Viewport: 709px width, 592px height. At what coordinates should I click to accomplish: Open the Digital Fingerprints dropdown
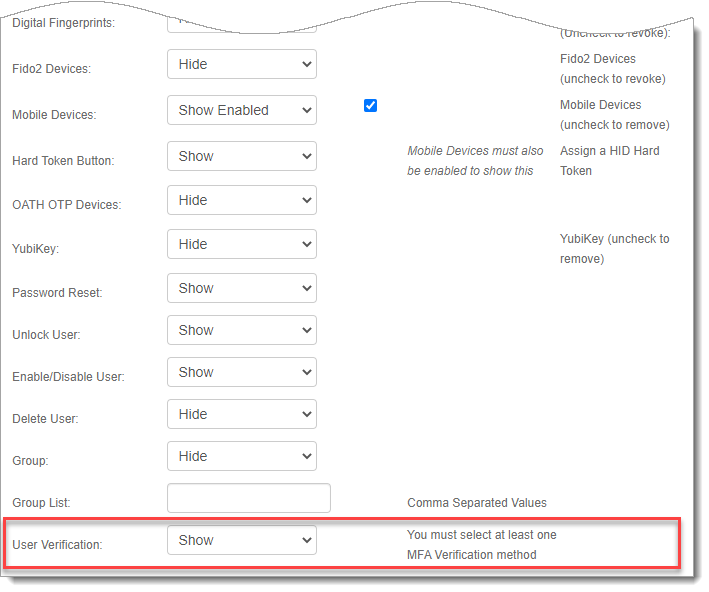(241, 24)
